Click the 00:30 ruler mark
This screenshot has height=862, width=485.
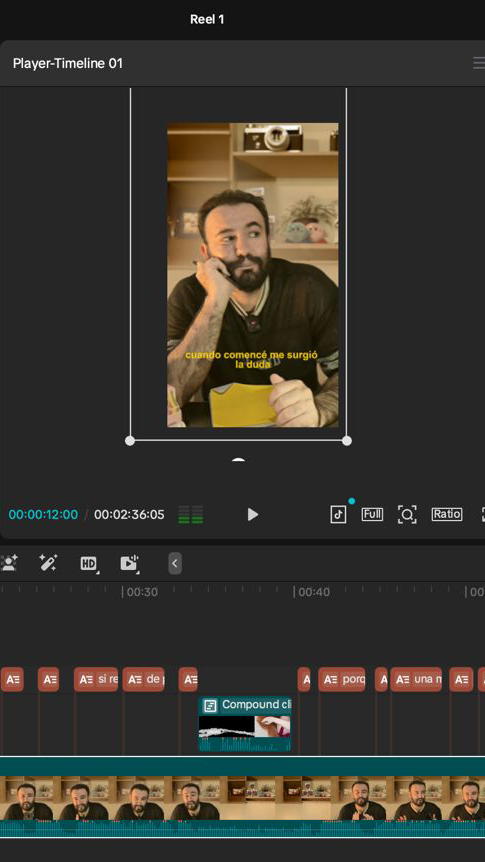click(140, 592)
